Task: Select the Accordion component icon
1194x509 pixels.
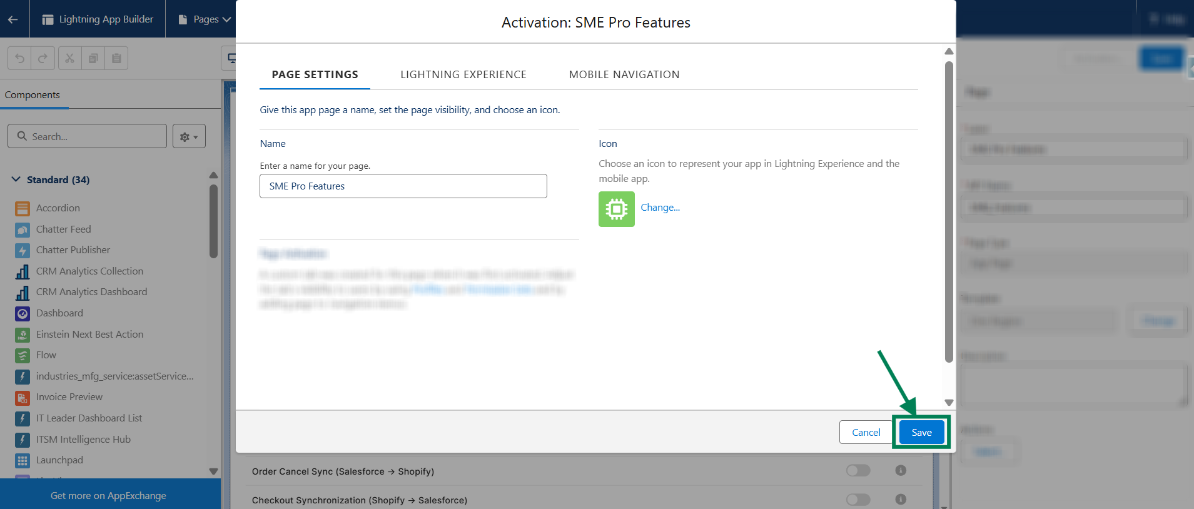Action: (23, 208)
